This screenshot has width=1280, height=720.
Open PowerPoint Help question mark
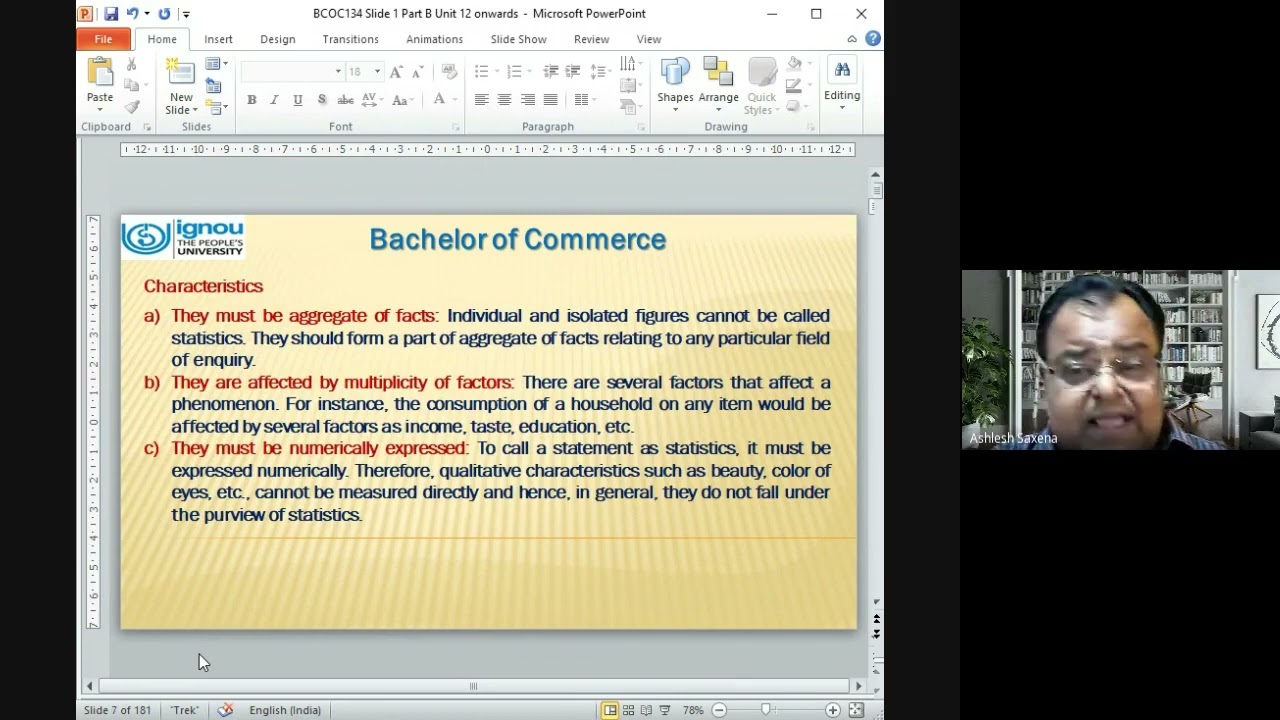pyautogui.click(x=873, y=39)
